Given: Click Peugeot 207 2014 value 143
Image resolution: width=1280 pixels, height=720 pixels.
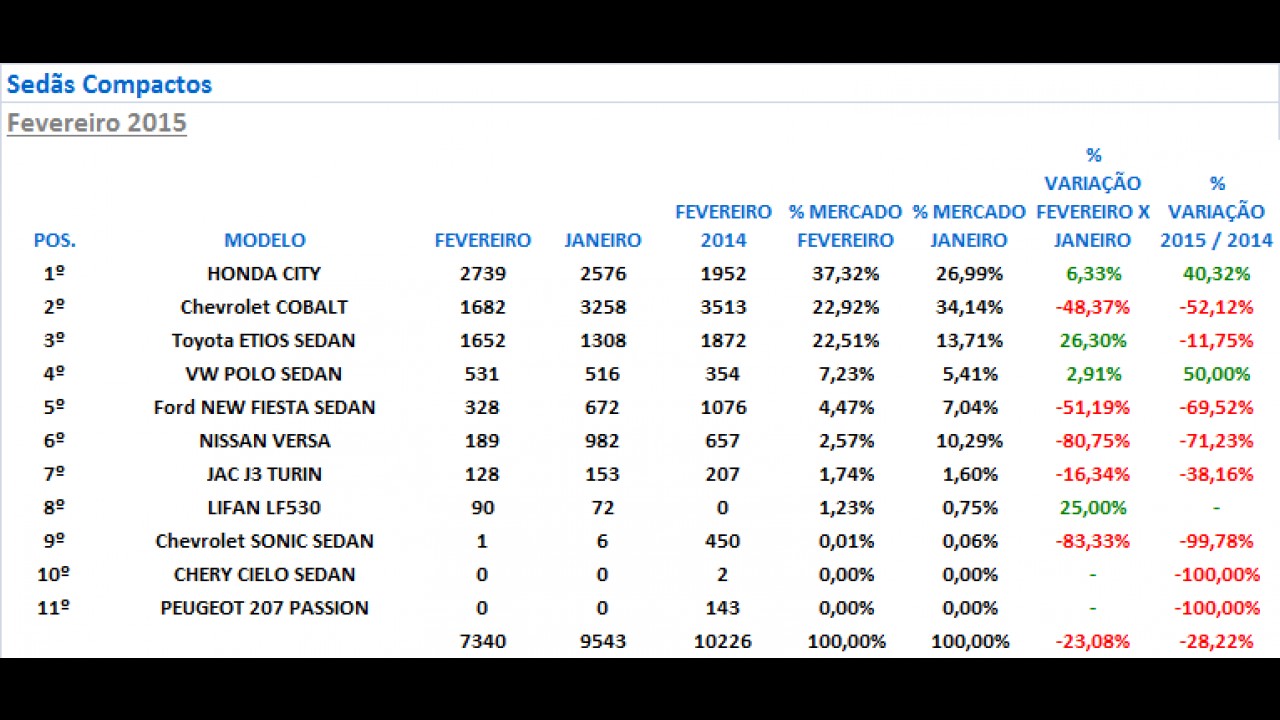Looking at the screenshot, I should (723, 608).
